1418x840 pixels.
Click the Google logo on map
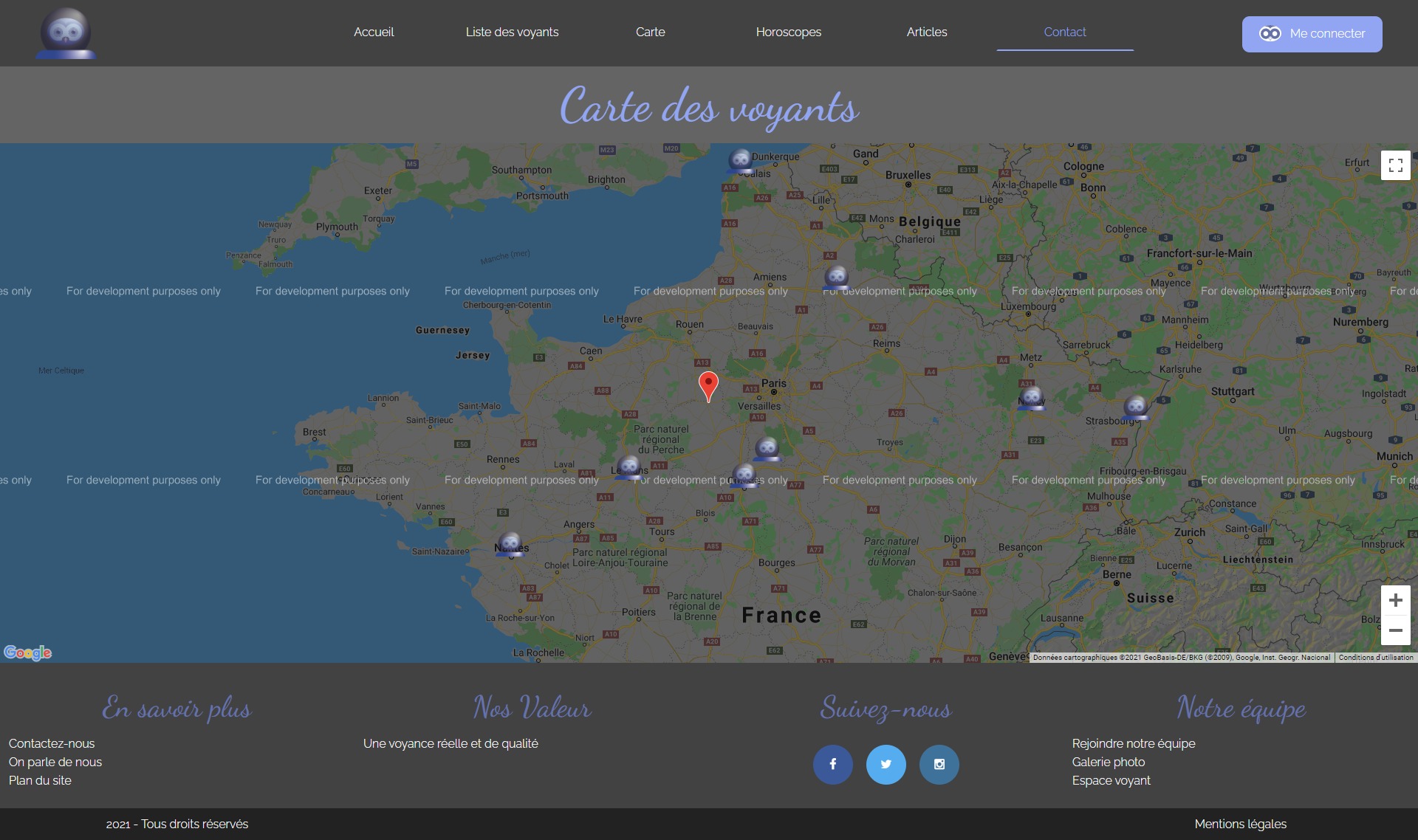pyautogui.click(x=27, y=653)
